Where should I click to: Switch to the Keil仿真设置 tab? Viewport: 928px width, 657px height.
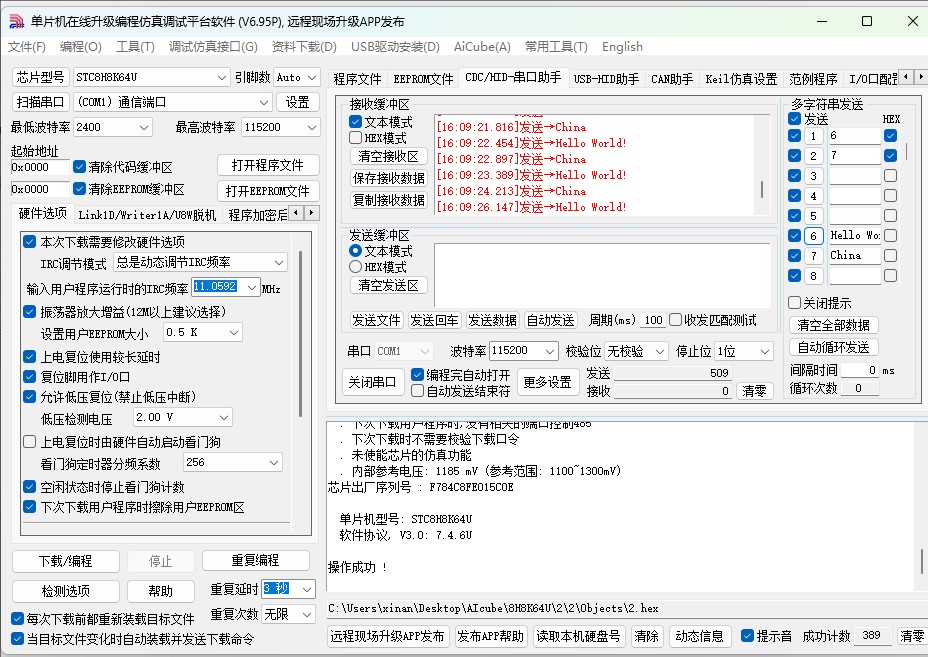[741, 79]
